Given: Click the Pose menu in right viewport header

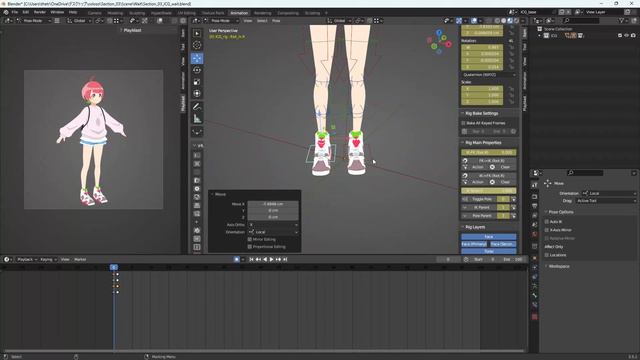Looking at the screenshot, I should (276, 20).
